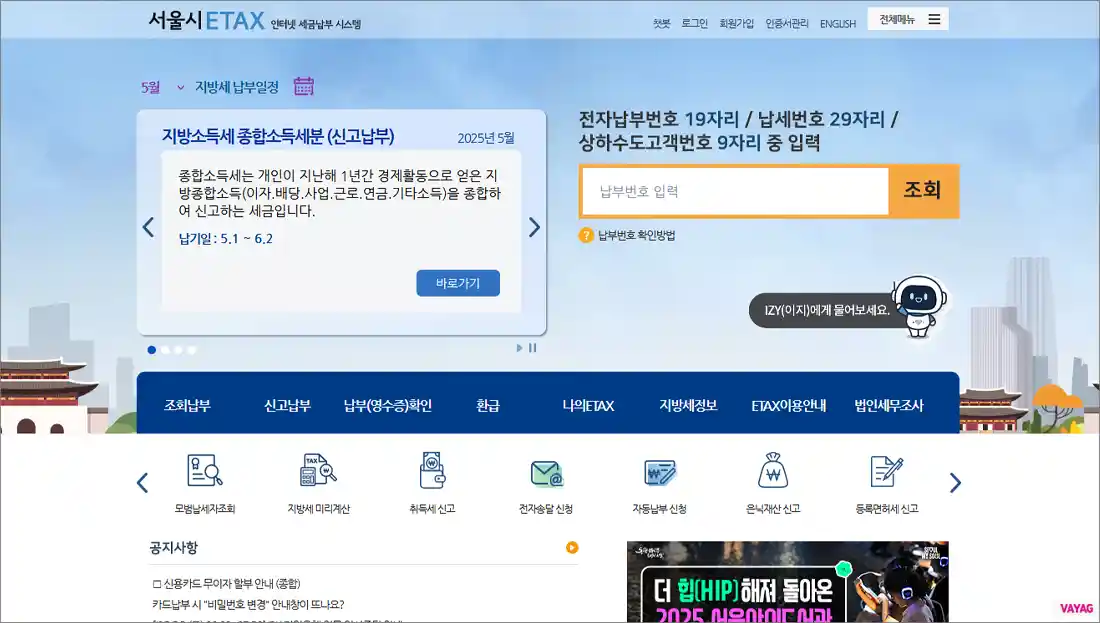1100x623 pixels.
Task: Show the previous tax schedule slide
Action: (148, 227)
